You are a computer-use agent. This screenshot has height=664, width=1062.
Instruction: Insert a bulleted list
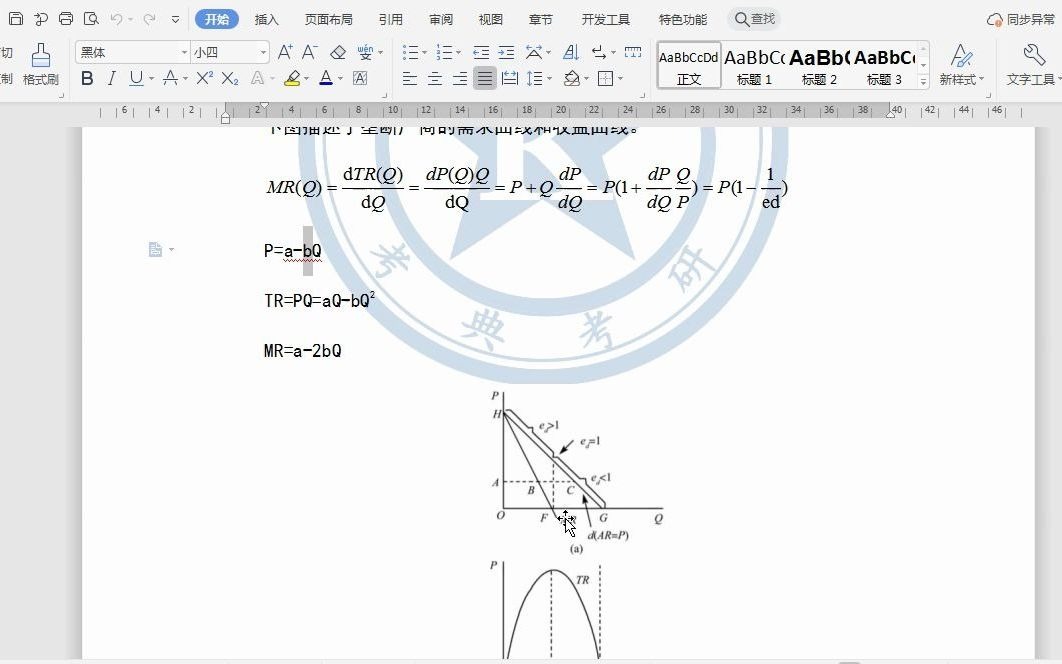pyautogui.click(x=413, y=52)
